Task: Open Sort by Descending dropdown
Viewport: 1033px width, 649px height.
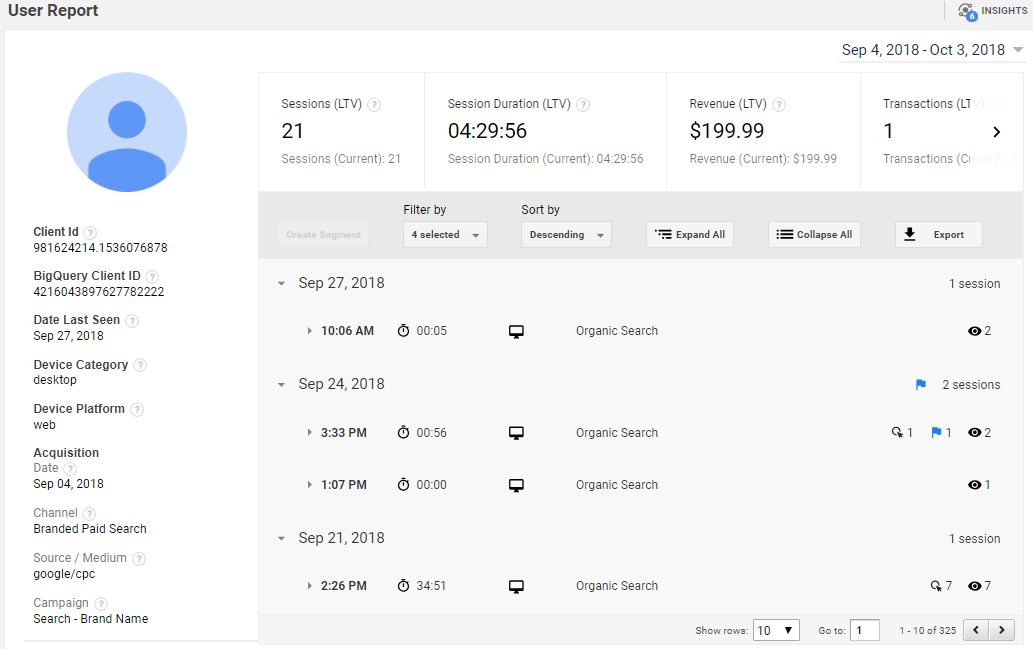Action: pyautogui.click(x=566, y=235)
